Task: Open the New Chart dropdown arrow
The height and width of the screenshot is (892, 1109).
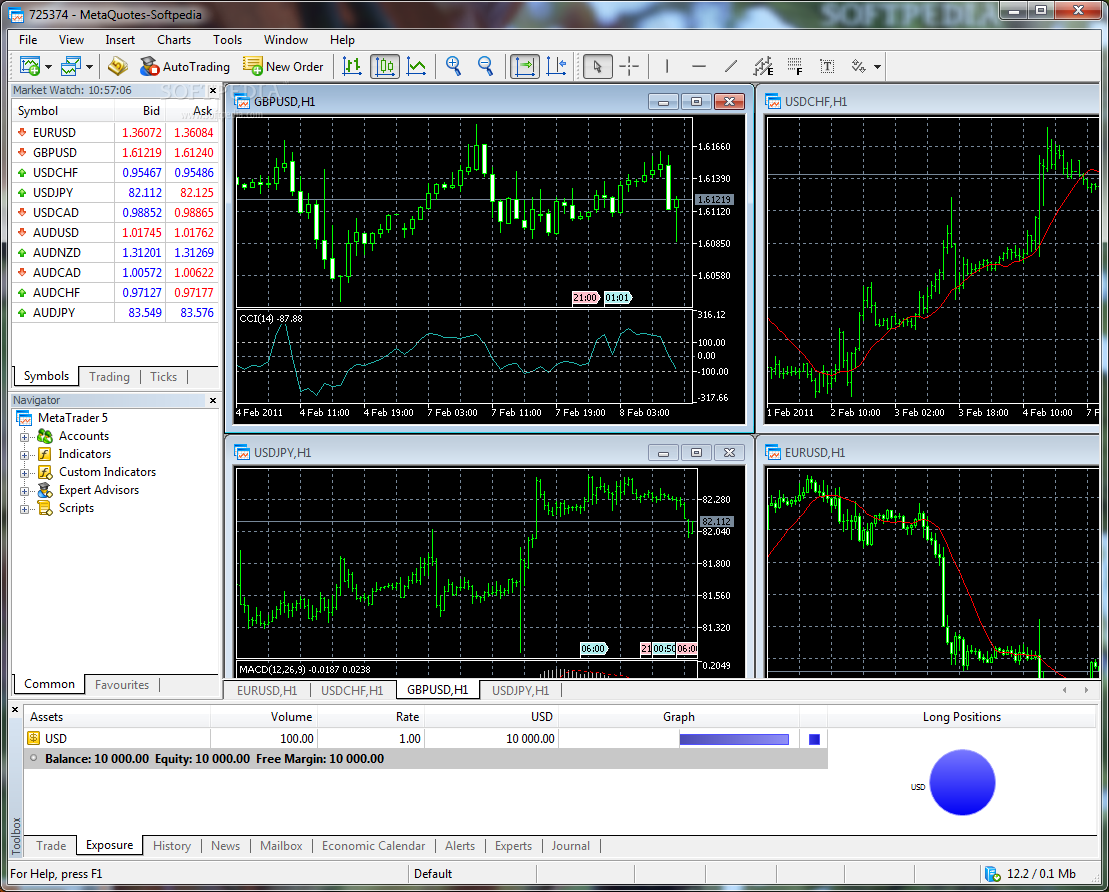Action: tap(48, 67)
